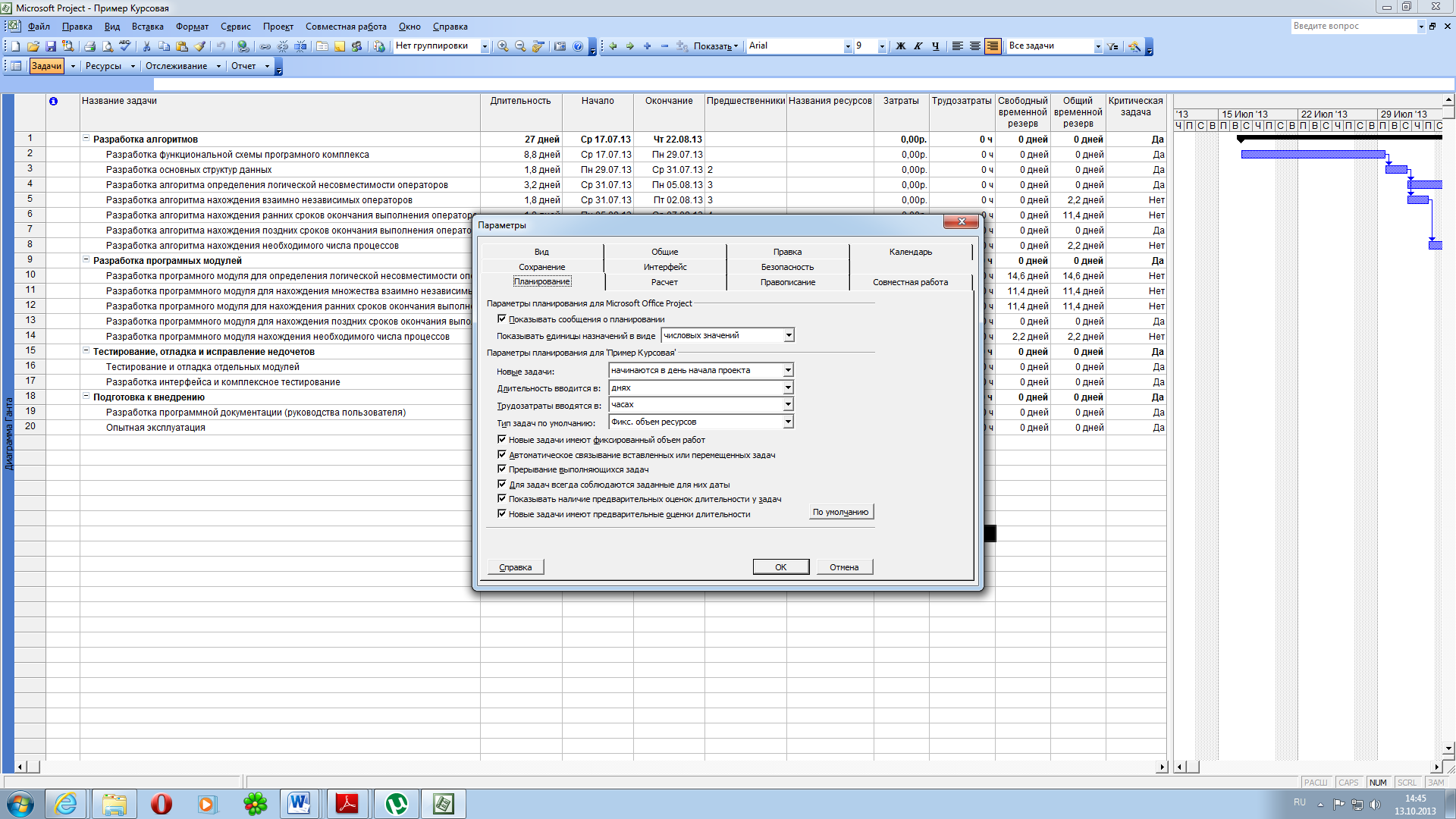Toggle 'Для задач всегда соблюдаются заданные' checkbox
Image resolution: width=1456 pixels, height=819 pixels.
[x=501, y=485]
